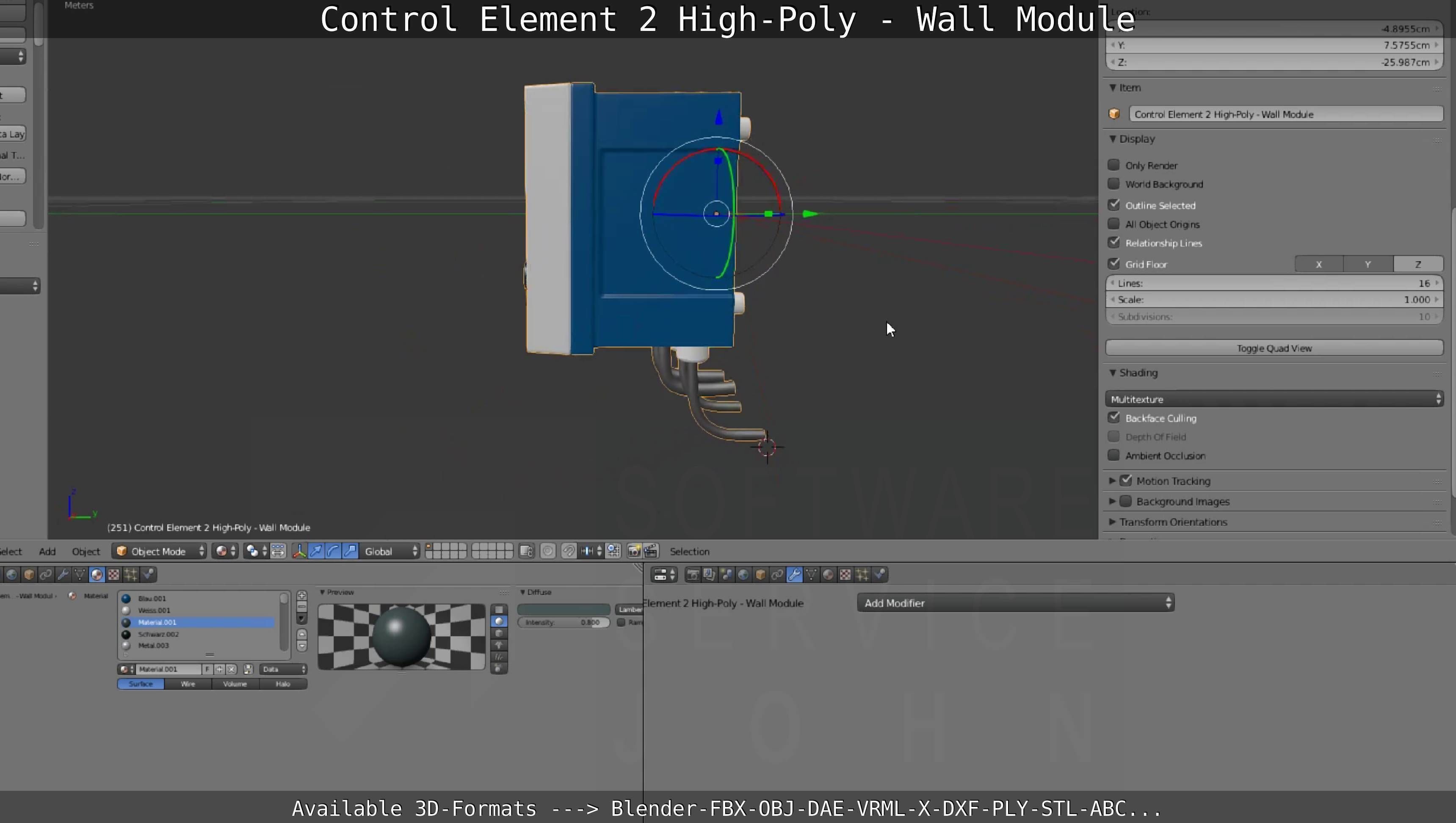
Task: Open Mesh Data tab in right properties editor
Action: click(x=811, y=575)
